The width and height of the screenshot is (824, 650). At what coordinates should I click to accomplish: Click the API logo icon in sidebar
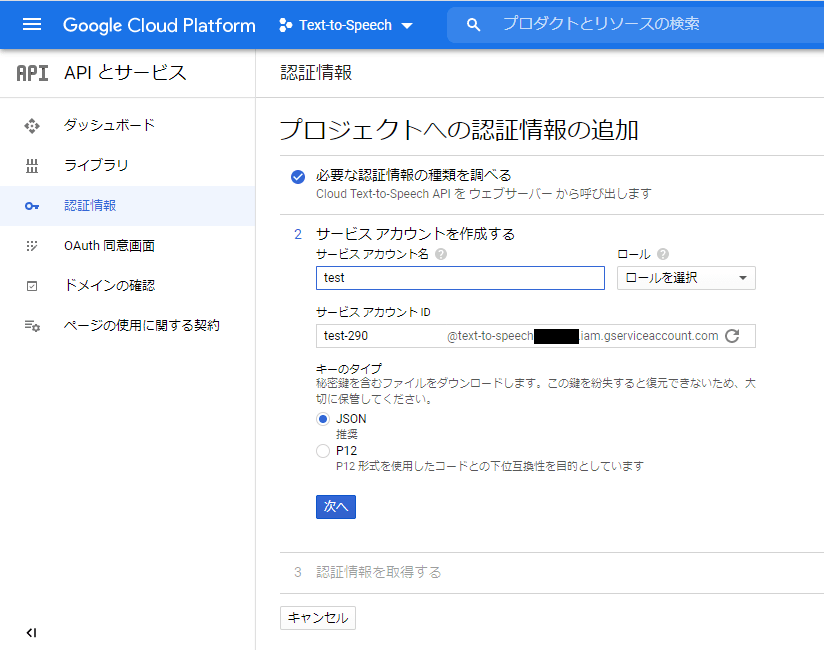click(x=33, y=73)
